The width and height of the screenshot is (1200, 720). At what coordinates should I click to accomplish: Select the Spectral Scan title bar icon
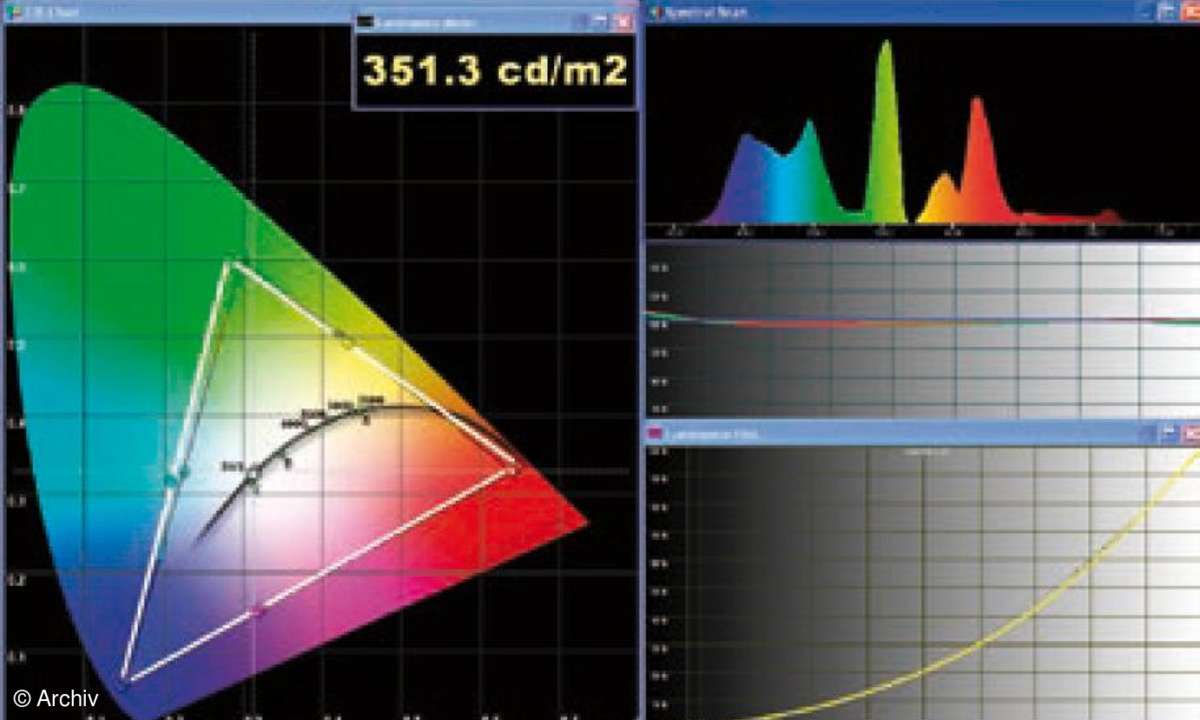[x=655, y=10]
